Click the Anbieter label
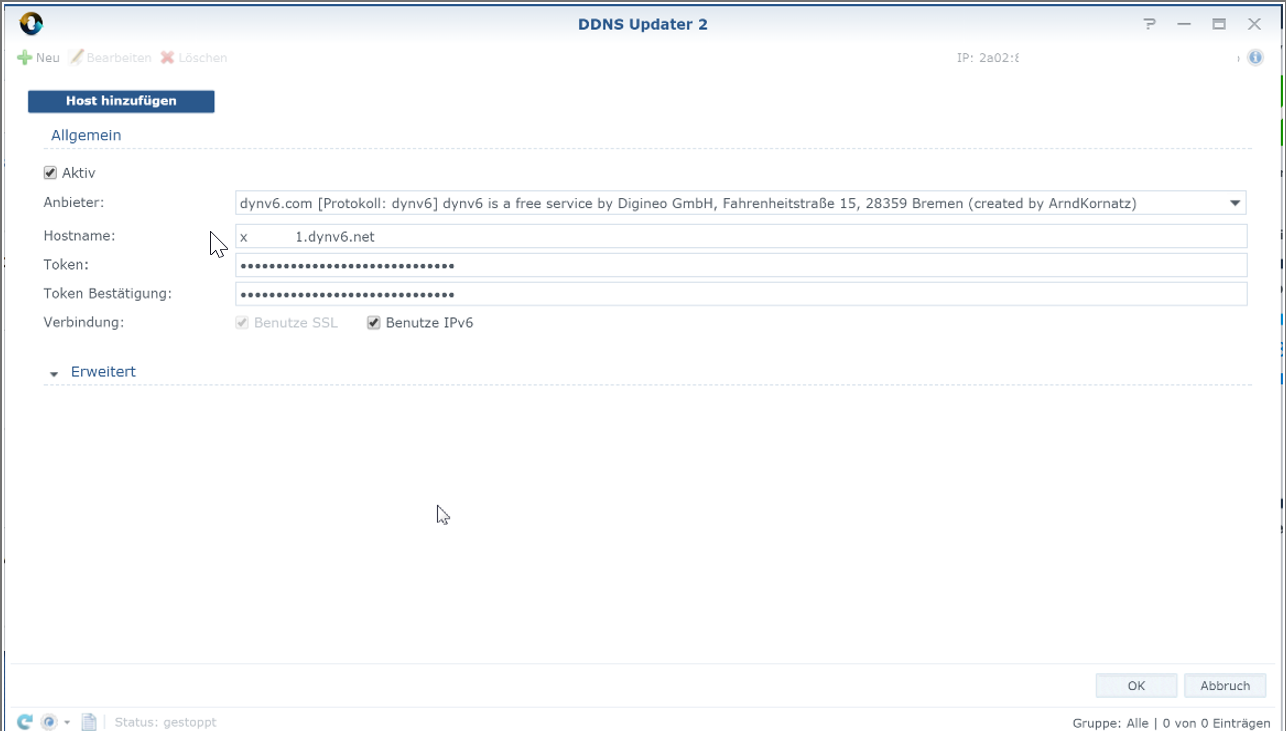1286x731 pixels. [74, 203]
